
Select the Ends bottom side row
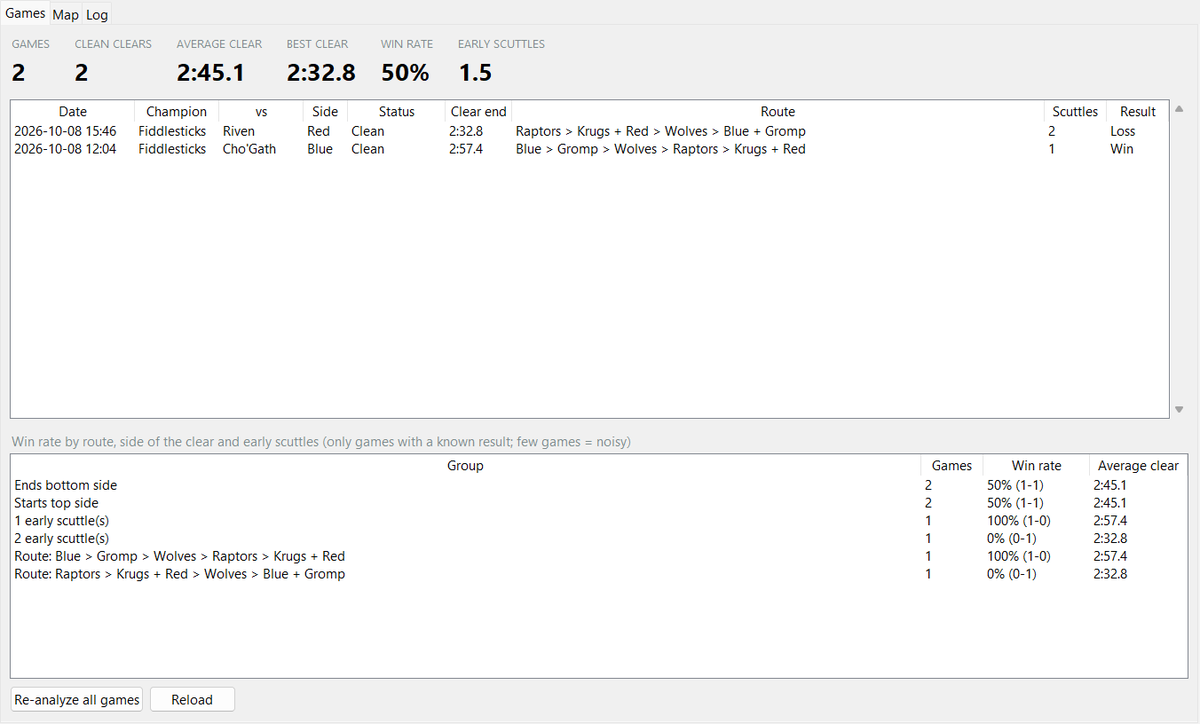click(600, 485)
